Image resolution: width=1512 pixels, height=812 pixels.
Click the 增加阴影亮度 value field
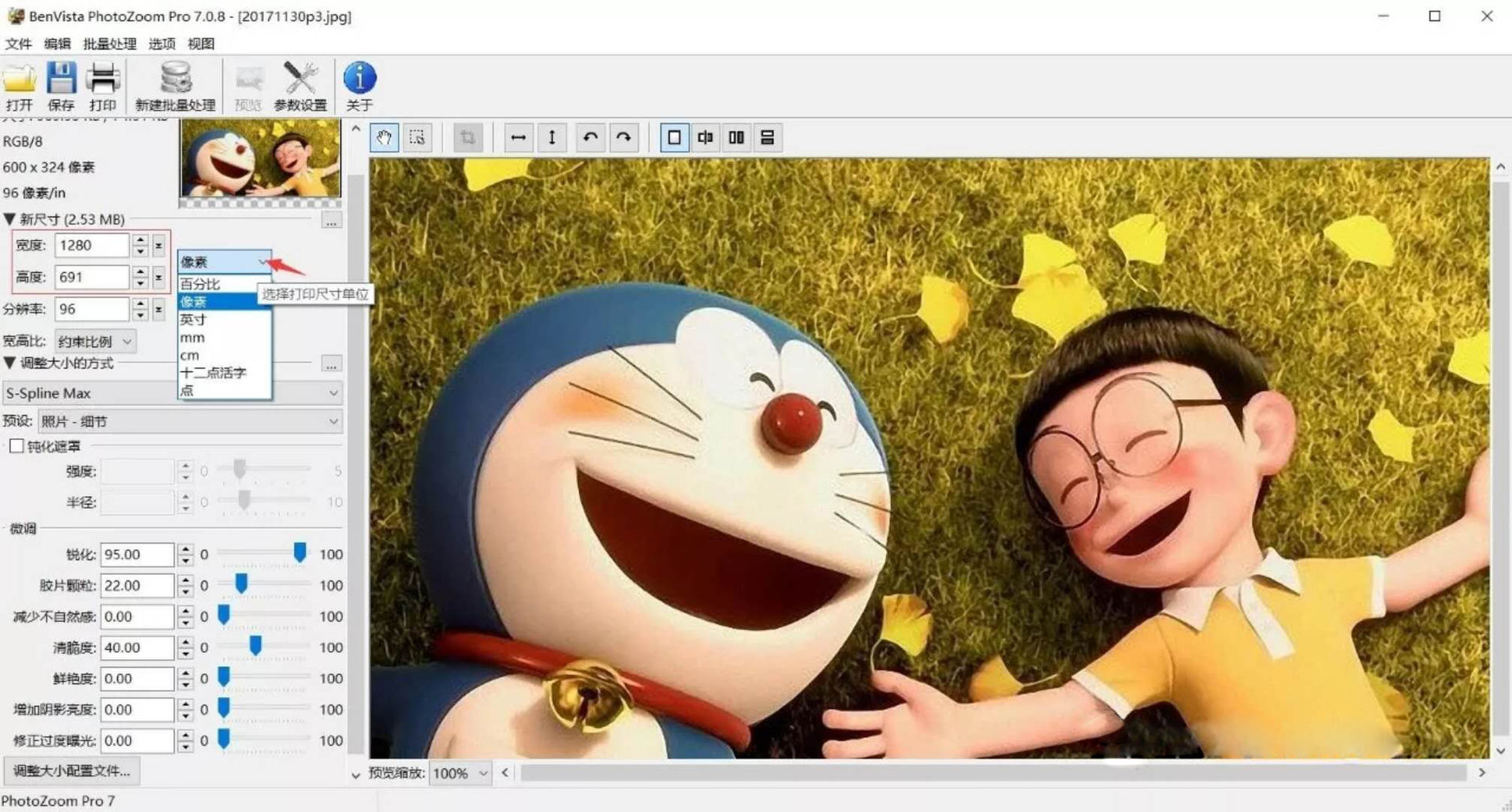pos(137,710)
